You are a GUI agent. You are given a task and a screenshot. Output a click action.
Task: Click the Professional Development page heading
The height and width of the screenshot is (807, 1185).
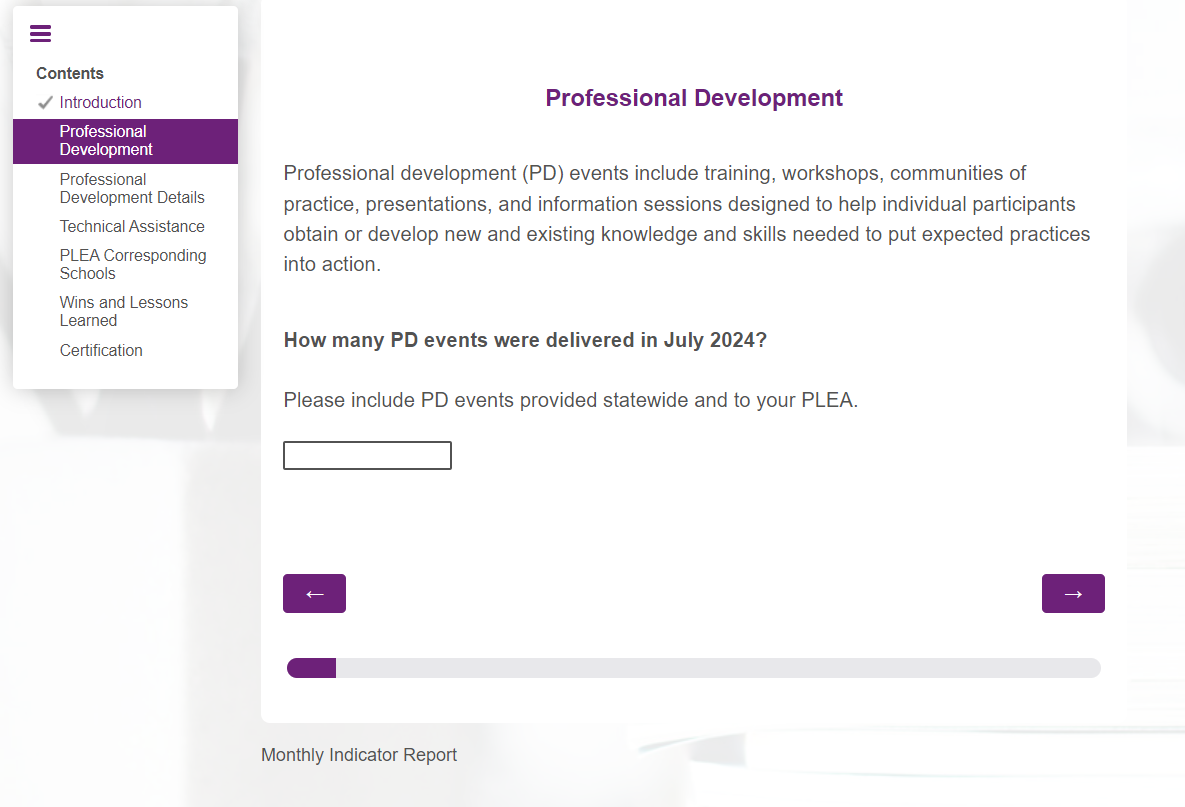694,98
